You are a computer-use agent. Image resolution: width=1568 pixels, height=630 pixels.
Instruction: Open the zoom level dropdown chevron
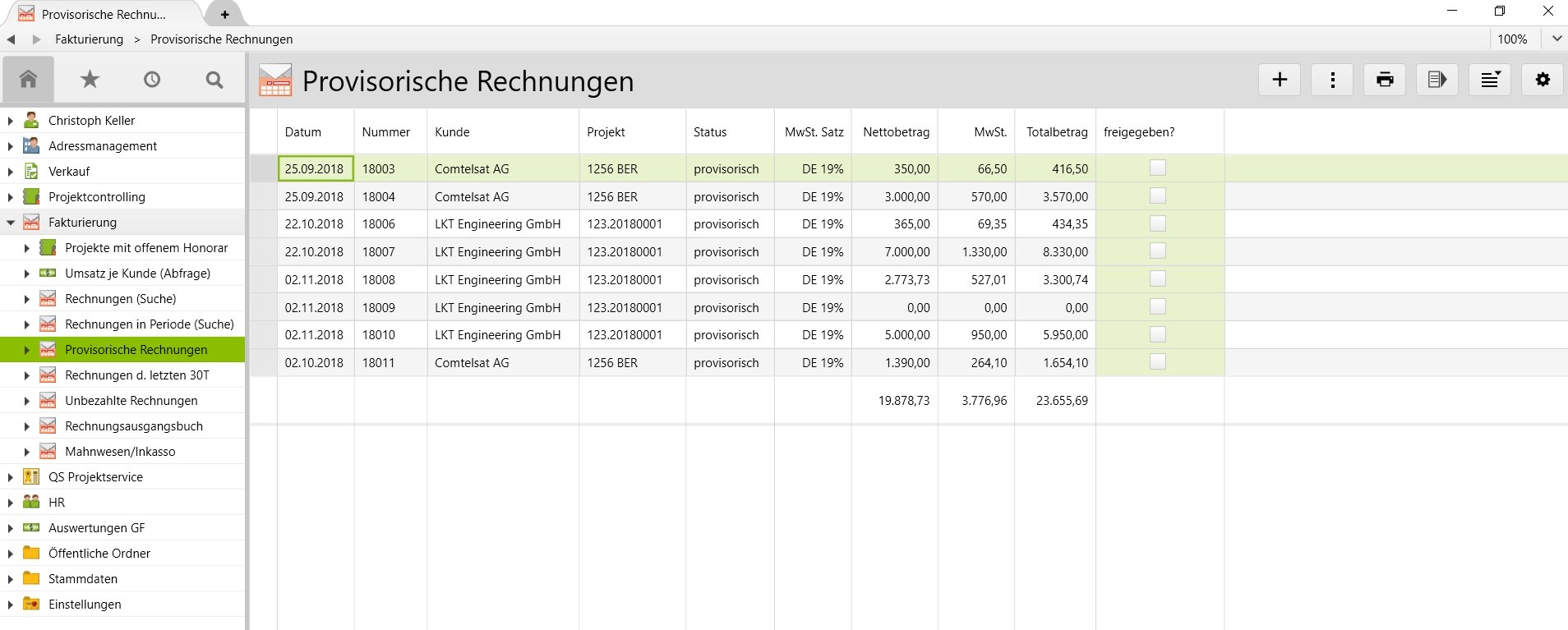point(1556,39)
